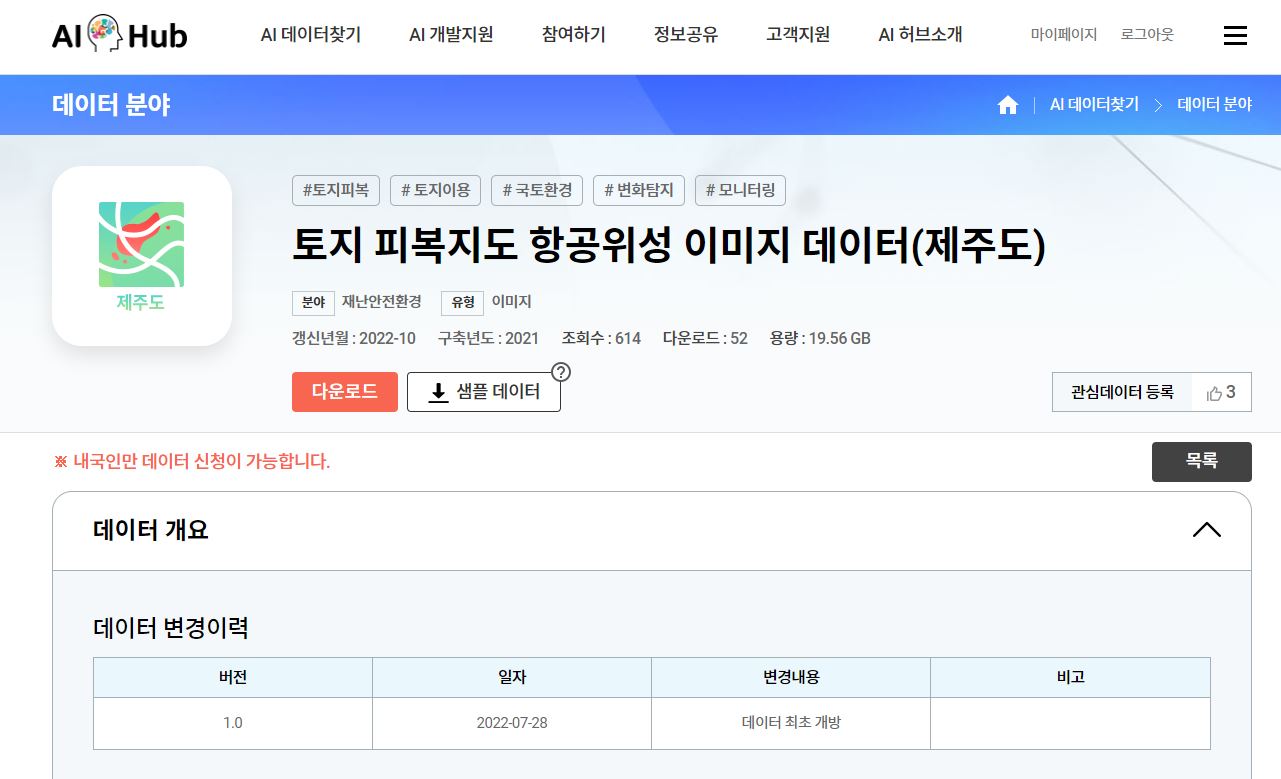Viewport: 1281px width, 779px height.
Task: Open the hamburger menu icon
Action: (1235, 36)
